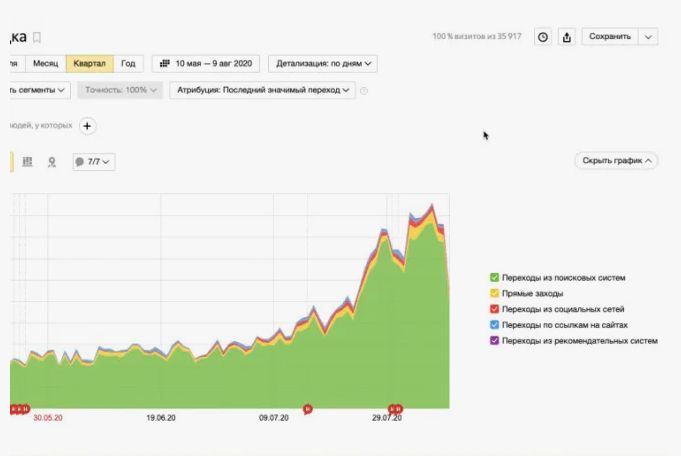
Task: Select the 'Месяц' period tab
Action: [46, 64]
